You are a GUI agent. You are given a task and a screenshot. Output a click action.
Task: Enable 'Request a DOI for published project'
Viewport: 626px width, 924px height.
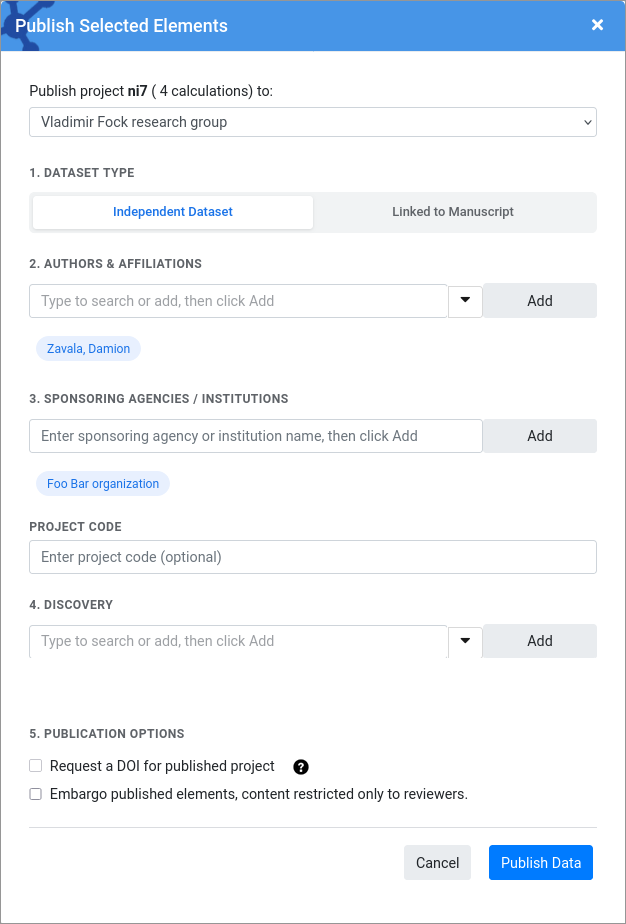(x=35, y=765)
